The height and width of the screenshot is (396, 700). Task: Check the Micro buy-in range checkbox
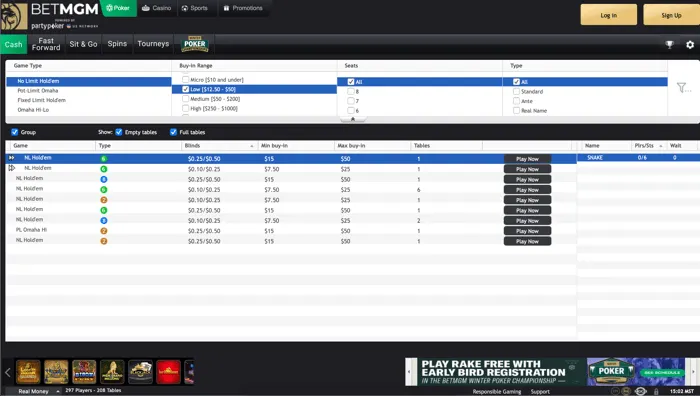pos(185,79)
